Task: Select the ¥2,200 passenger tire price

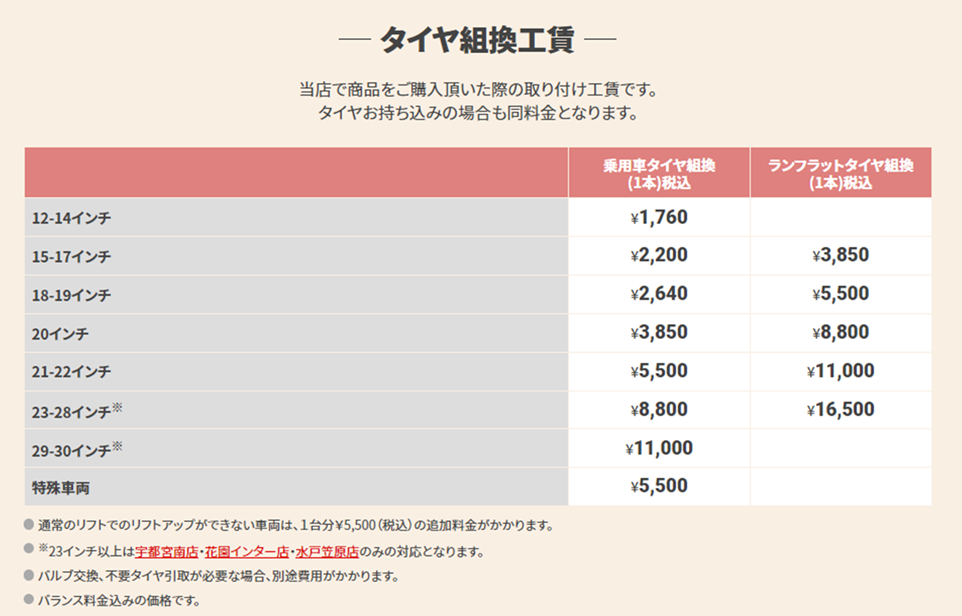Action: (x=659, y=255)
